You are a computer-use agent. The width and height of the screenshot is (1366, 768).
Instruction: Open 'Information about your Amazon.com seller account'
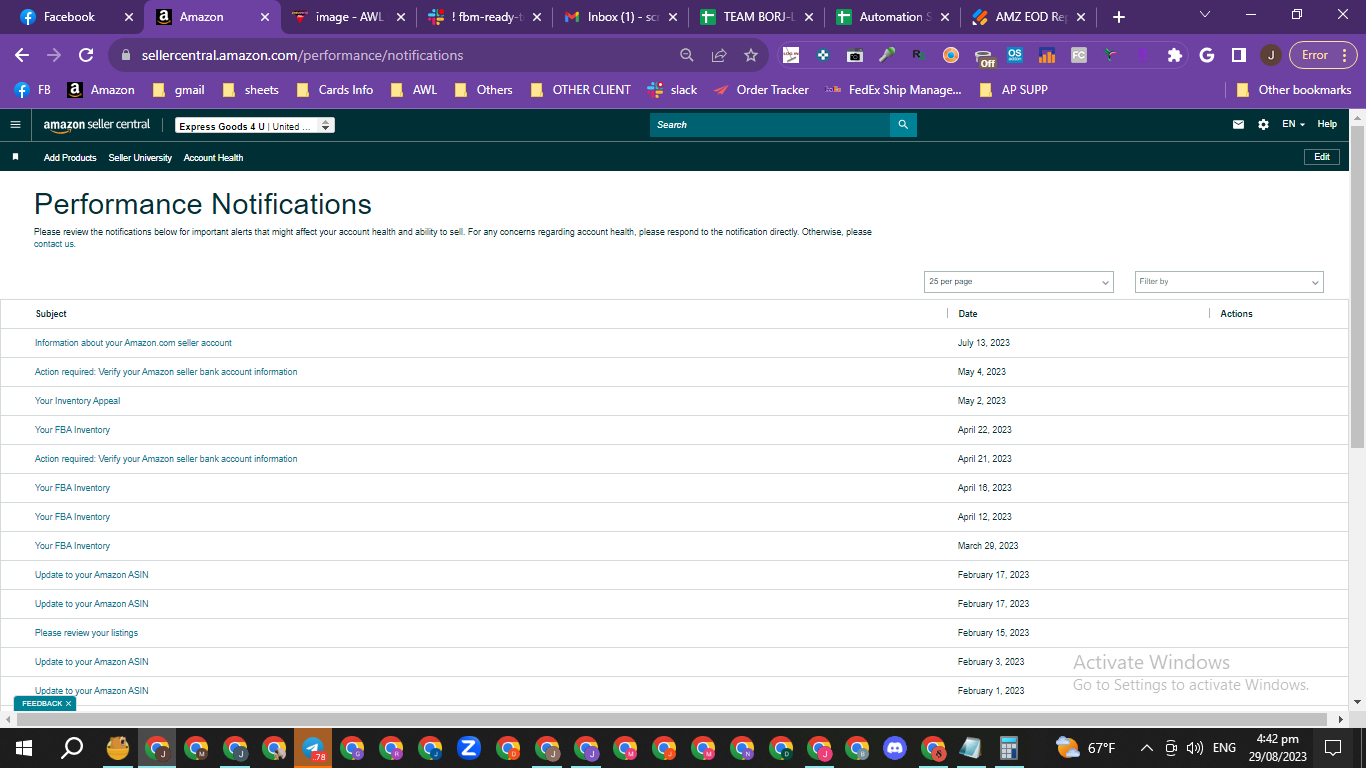133,343
